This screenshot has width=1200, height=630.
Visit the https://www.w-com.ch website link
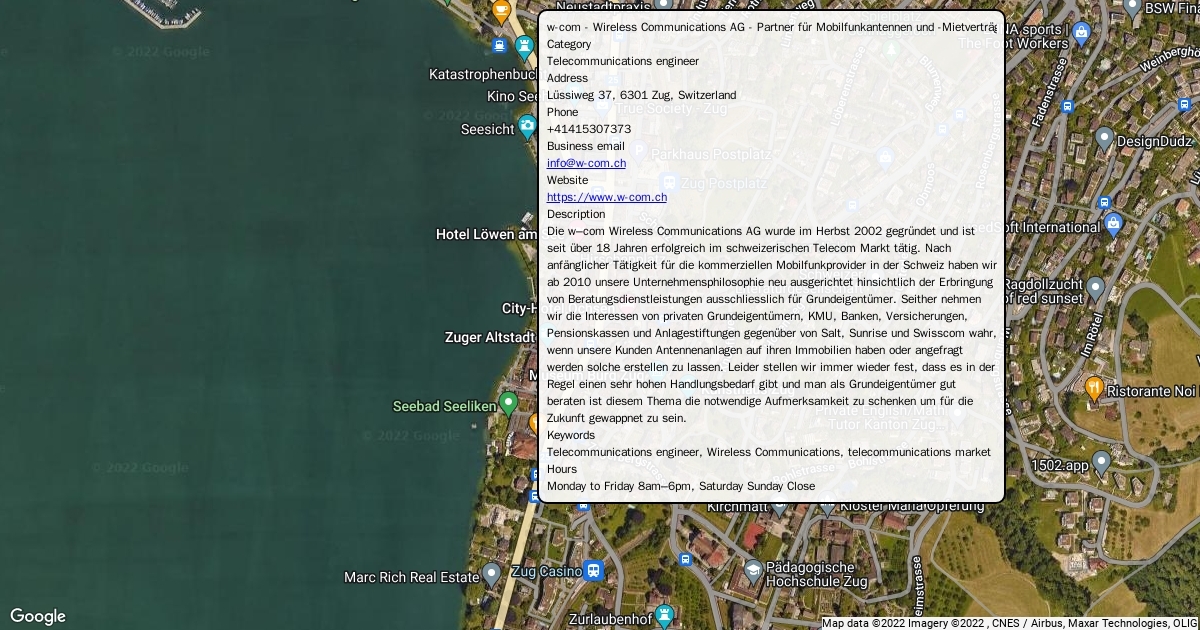(x=606, y=197)
